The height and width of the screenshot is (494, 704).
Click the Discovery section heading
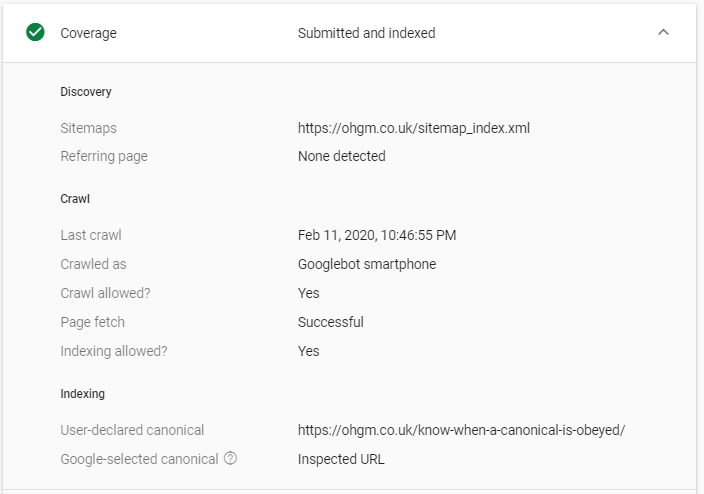click(86, 92)
